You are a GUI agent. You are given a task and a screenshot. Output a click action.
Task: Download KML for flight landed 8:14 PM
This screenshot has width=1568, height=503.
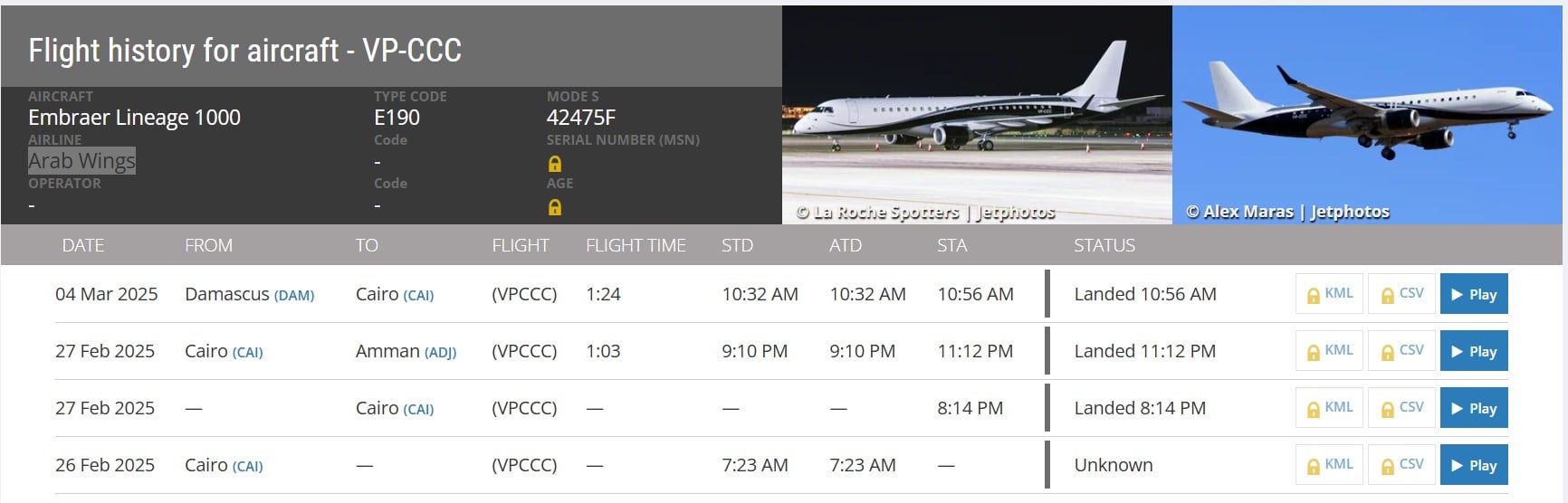pyautogui.click(x=1329, y=408)
